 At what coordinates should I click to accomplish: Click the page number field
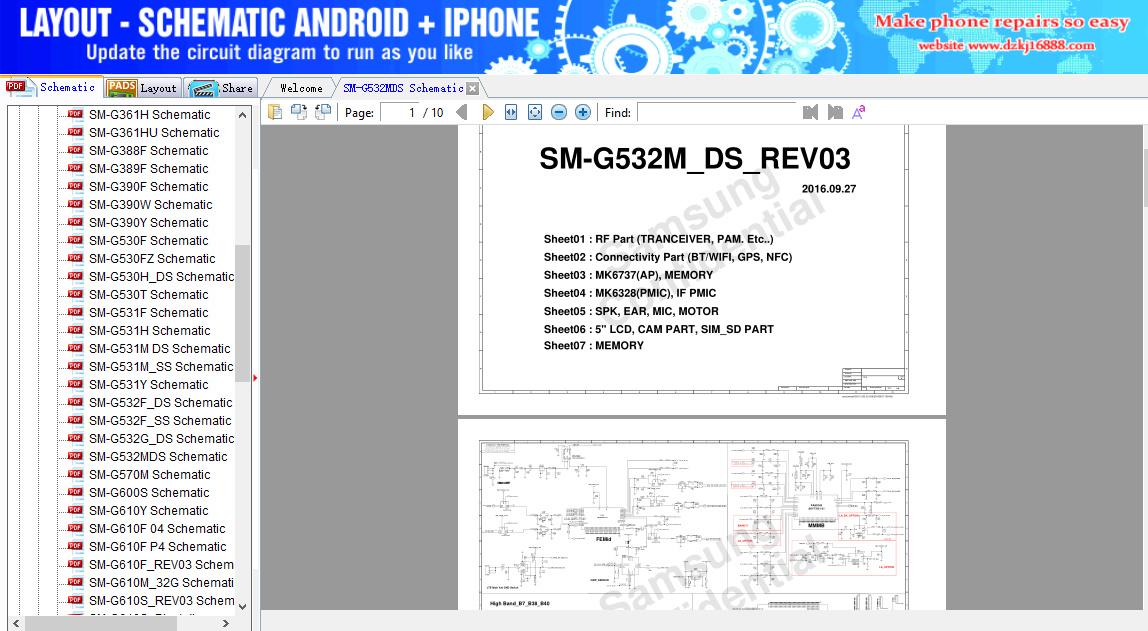399,112
